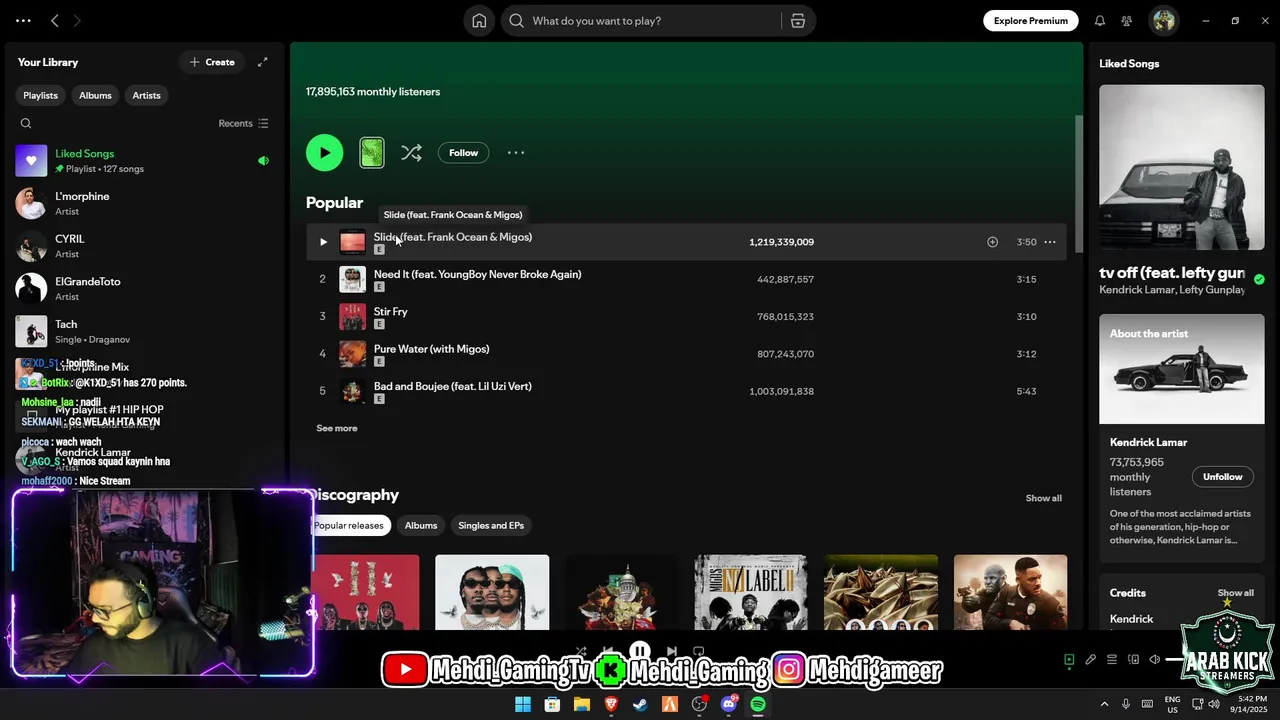
Task: Open the Friend Activity icon
Action: [x=1127, y=21]
